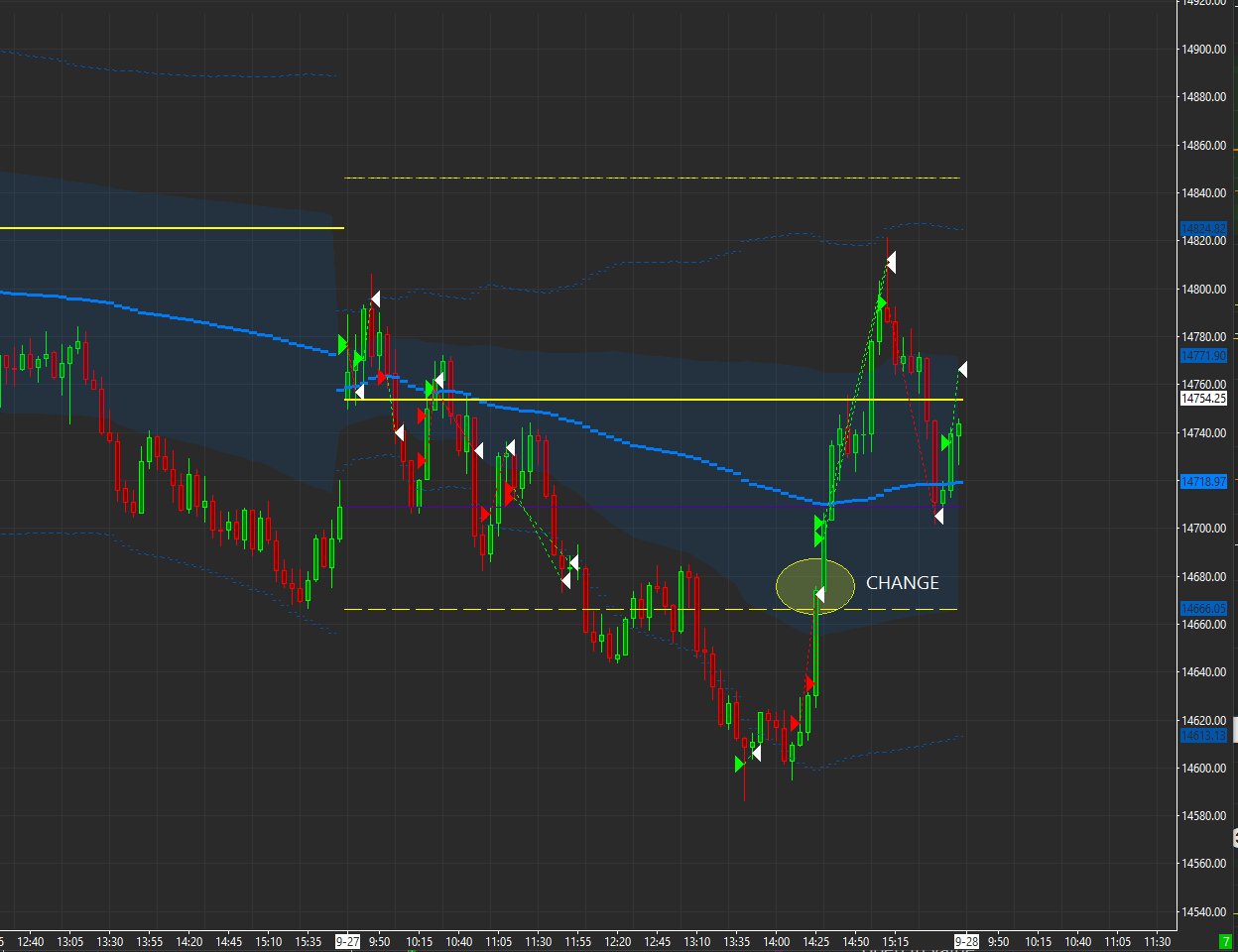Click the 14860.00 price axis label
This screenshot has height=952, width=1238.
click(1203, 146)
